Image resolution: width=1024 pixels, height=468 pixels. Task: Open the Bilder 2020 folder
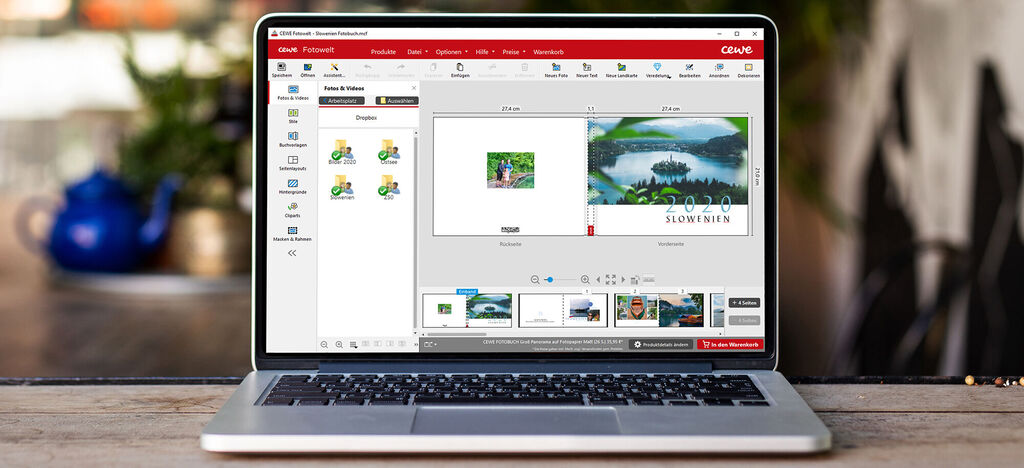[x=342, y=152]
